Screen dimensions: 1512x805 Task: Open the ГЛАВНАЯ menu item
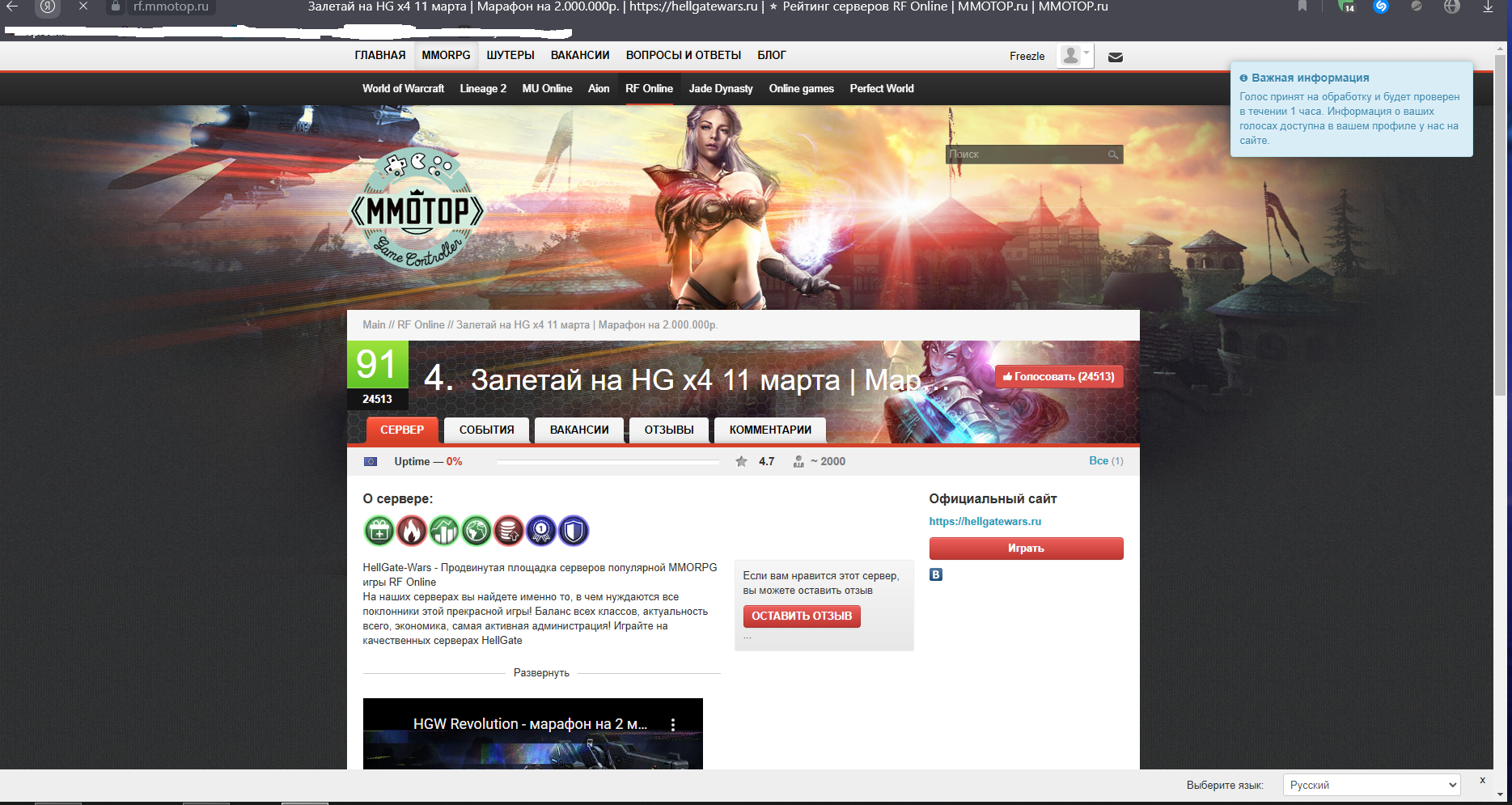pyautogui.click(x=380, y=55)
